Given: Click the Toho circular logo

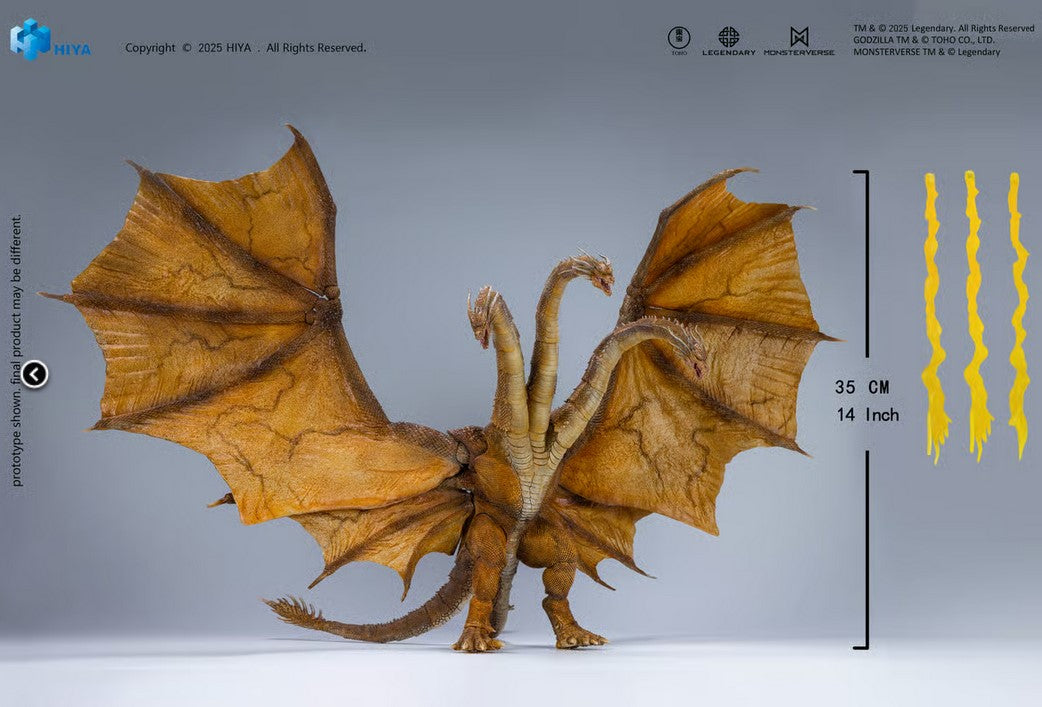Looking at the screenshot, I should click(678, 40).
